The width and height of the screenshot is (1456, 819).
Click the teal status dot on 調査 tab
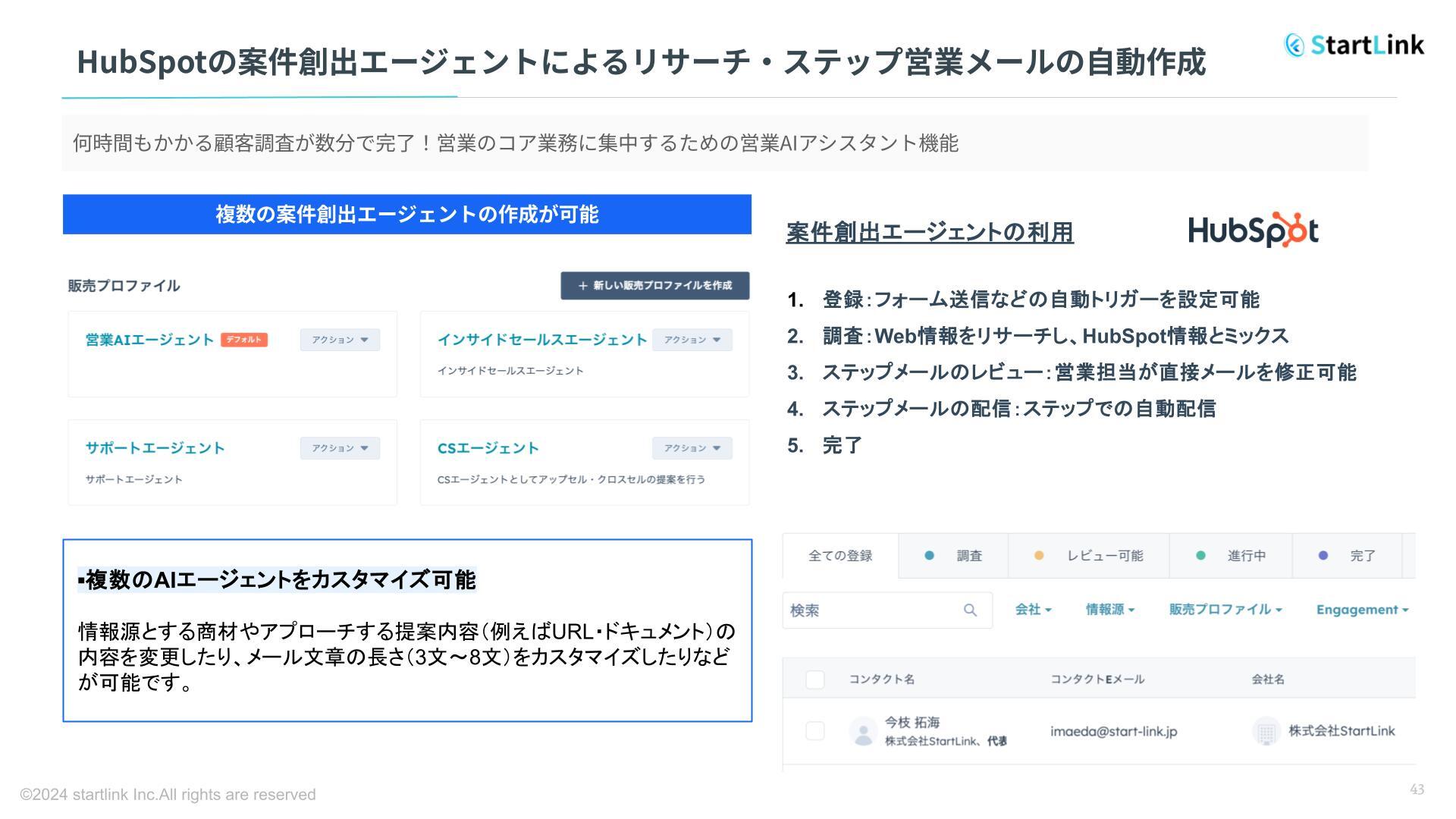tap(930, 555)
